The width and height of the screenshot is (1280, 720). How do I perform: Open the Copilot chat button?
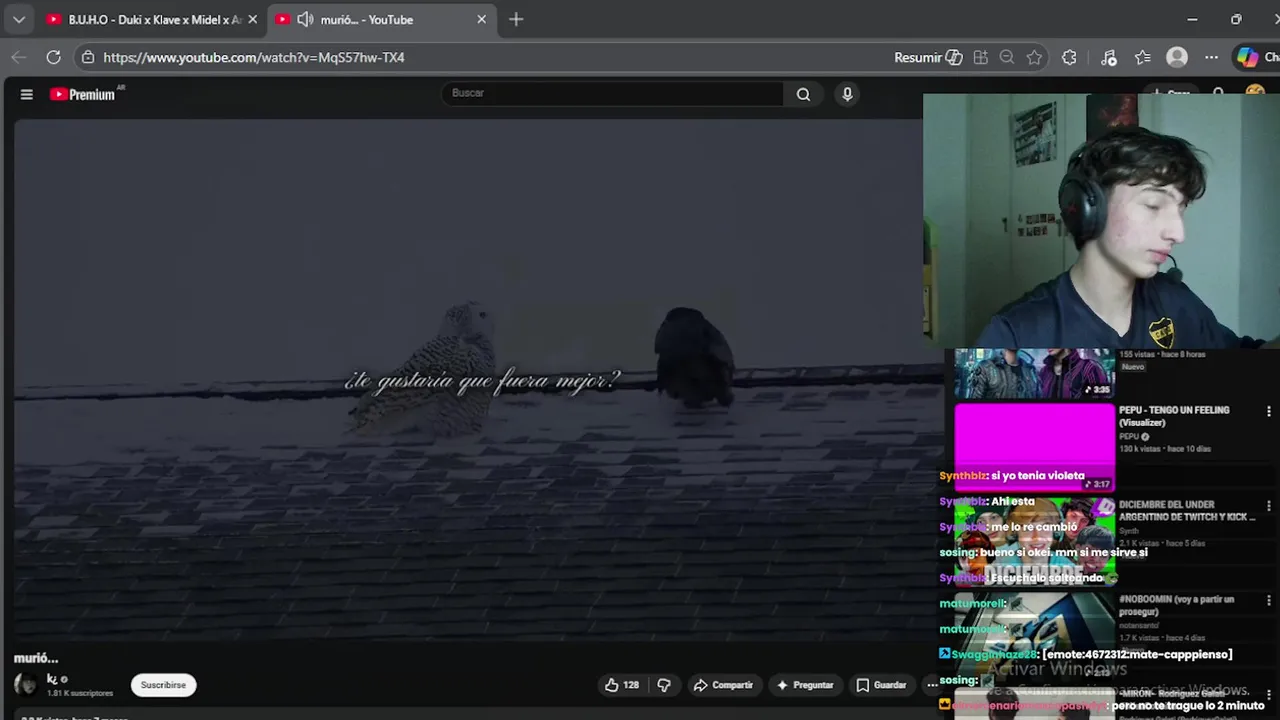[1256, 57]
